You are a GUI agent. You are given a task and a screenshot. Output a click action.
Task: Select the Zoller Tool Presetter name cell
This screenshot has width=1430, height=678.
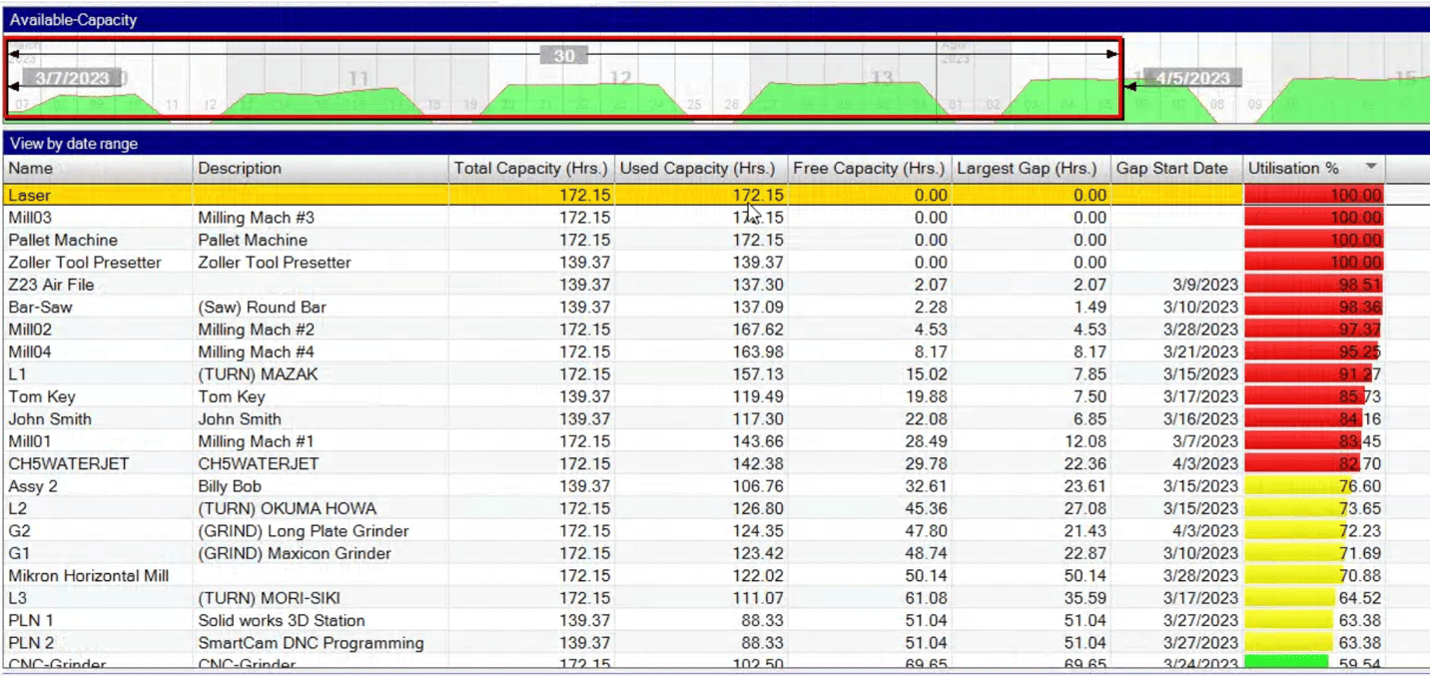pos(84,262)
